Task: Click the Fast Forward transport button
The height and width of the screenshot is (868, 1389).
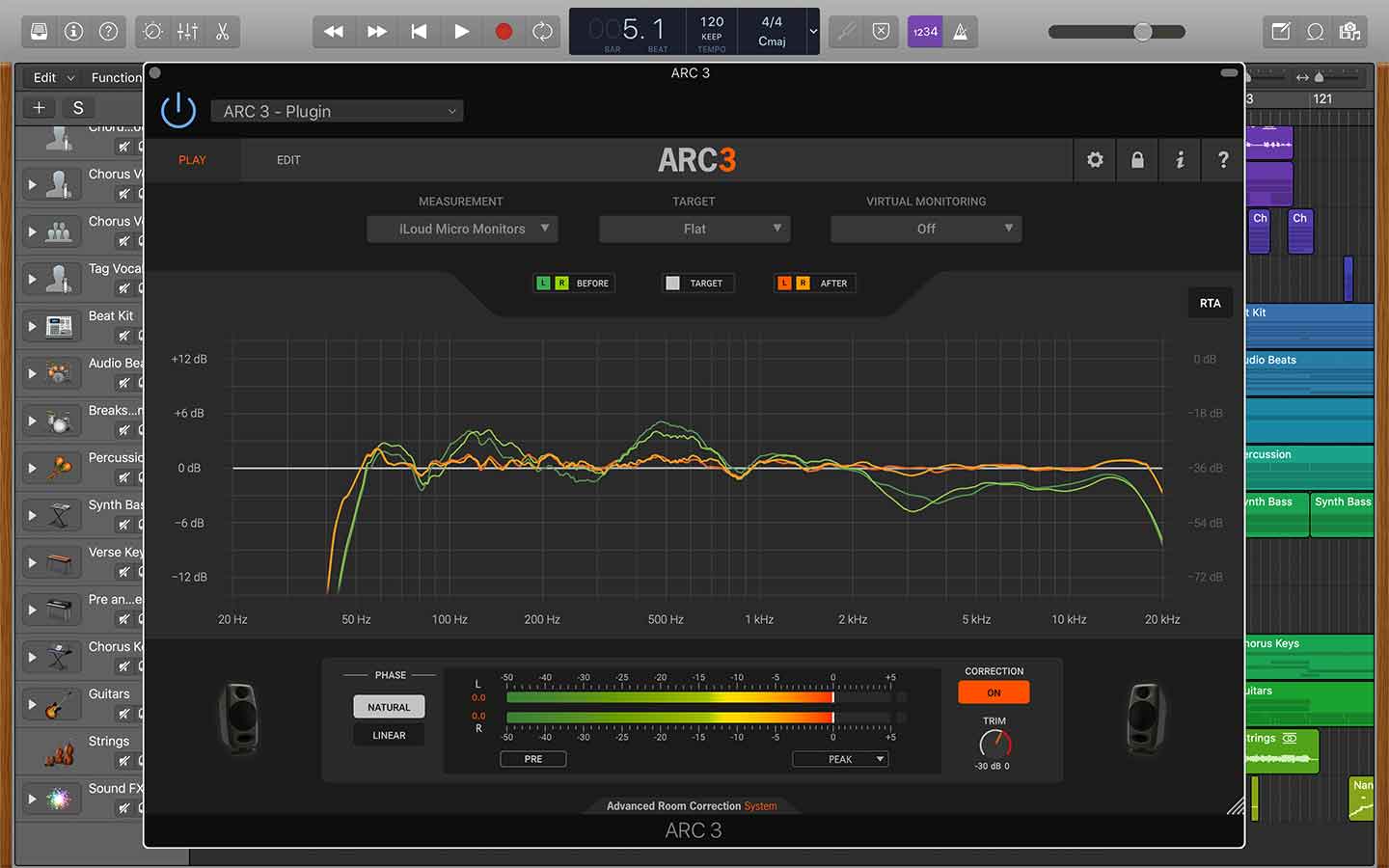Action: tap(376, 32)
